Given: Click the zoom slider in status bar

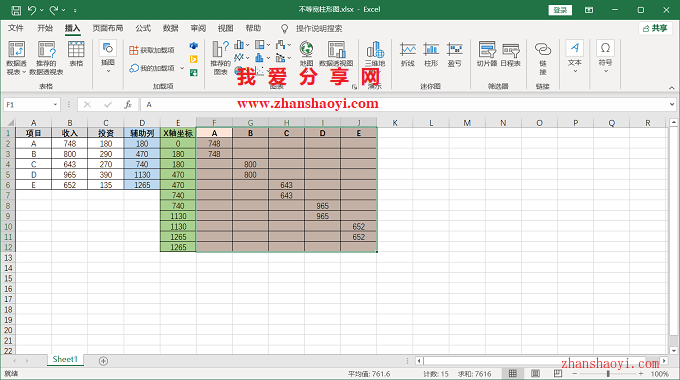Looking at the screenshot, I should click(x=608, y=373).
